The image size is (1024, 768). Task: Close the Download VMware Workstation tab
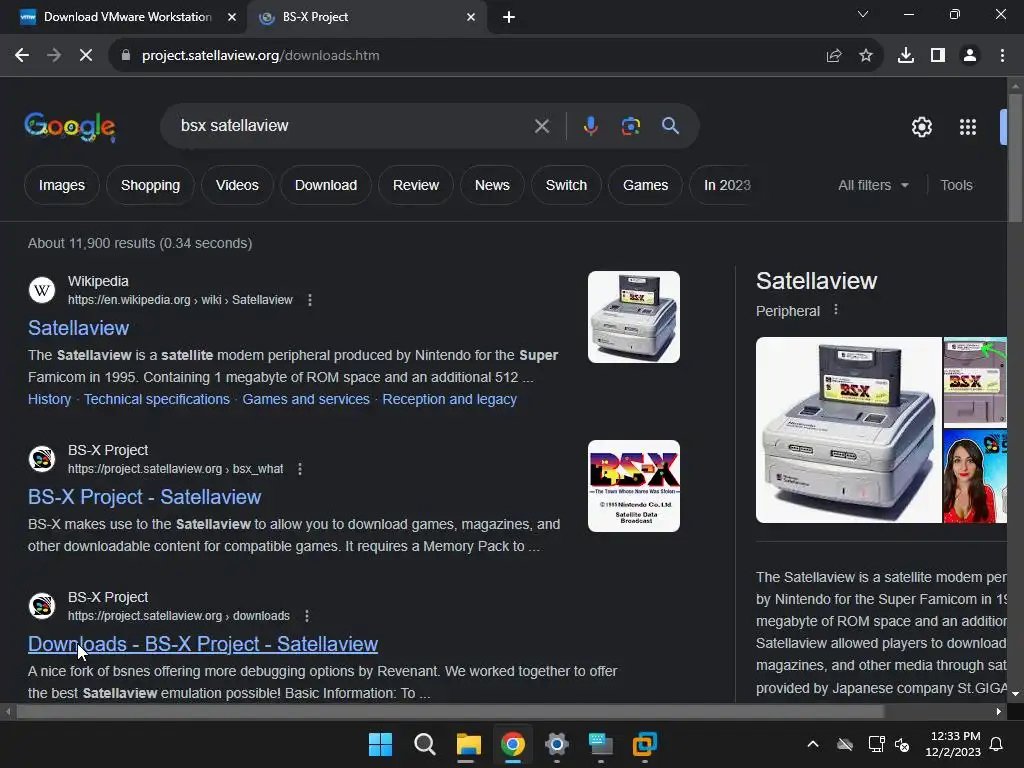pos(232,17)
